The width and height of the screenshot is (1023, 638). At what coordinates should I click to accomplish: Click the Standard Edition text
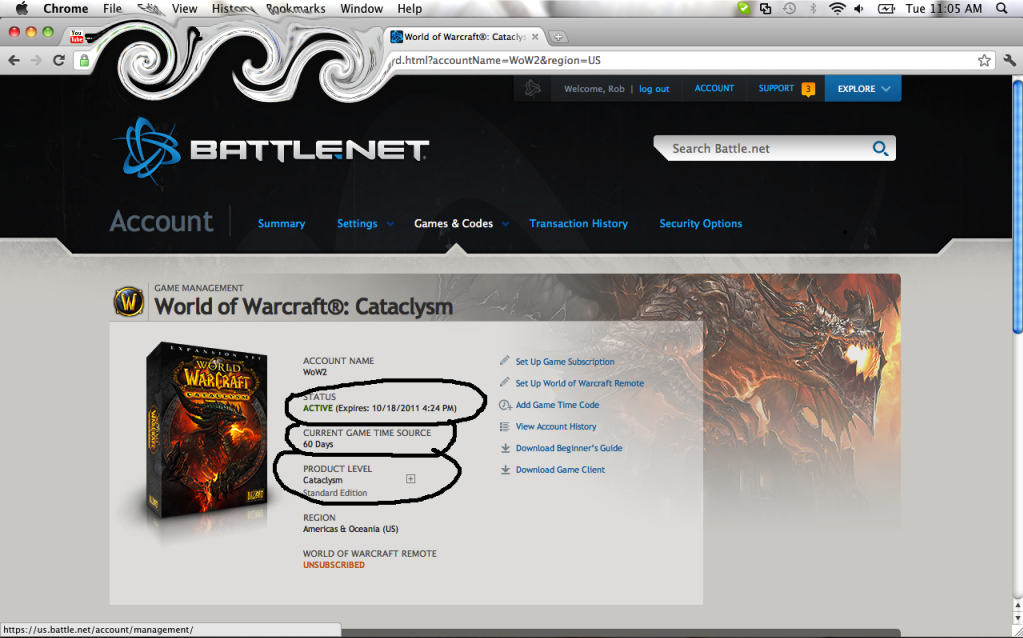(335, 493)
